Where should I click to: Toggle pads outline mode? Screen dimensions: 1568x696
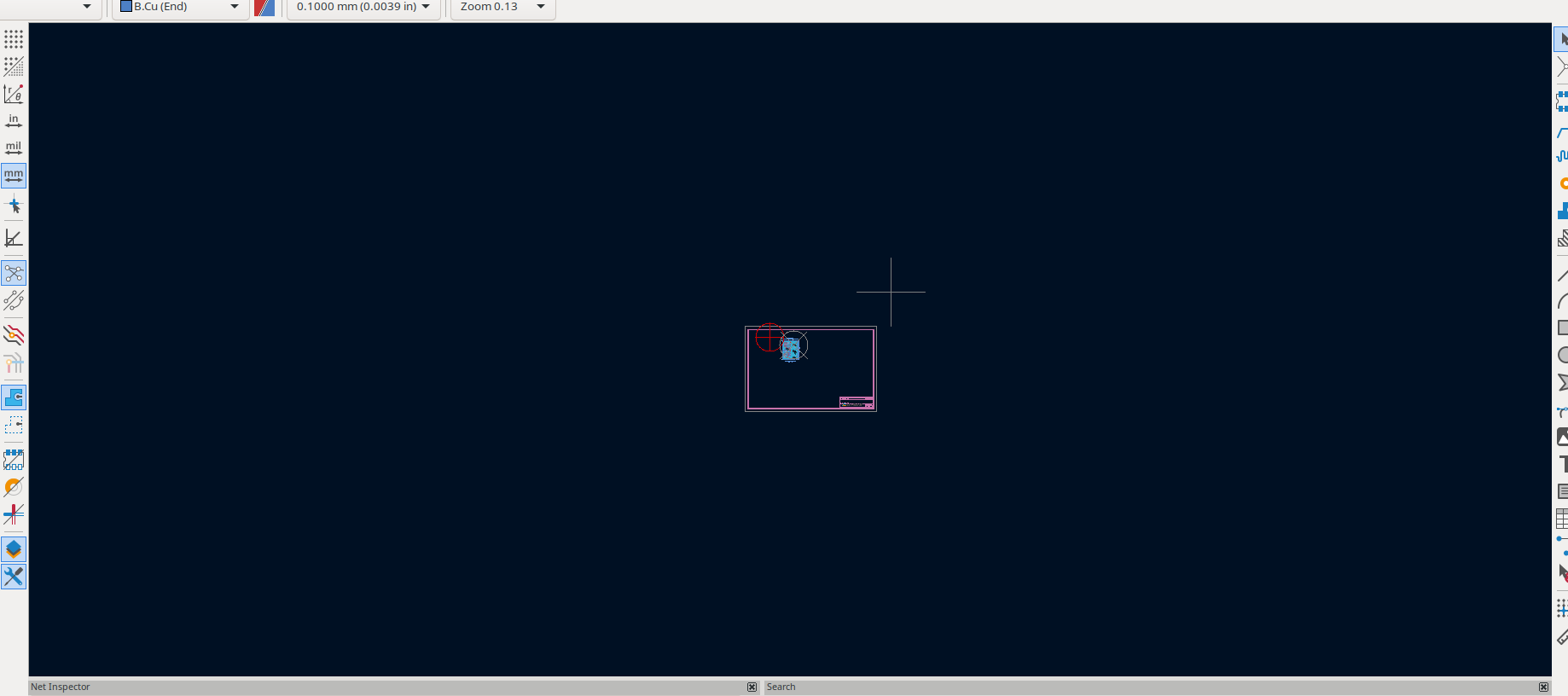[x=14, y=460]
